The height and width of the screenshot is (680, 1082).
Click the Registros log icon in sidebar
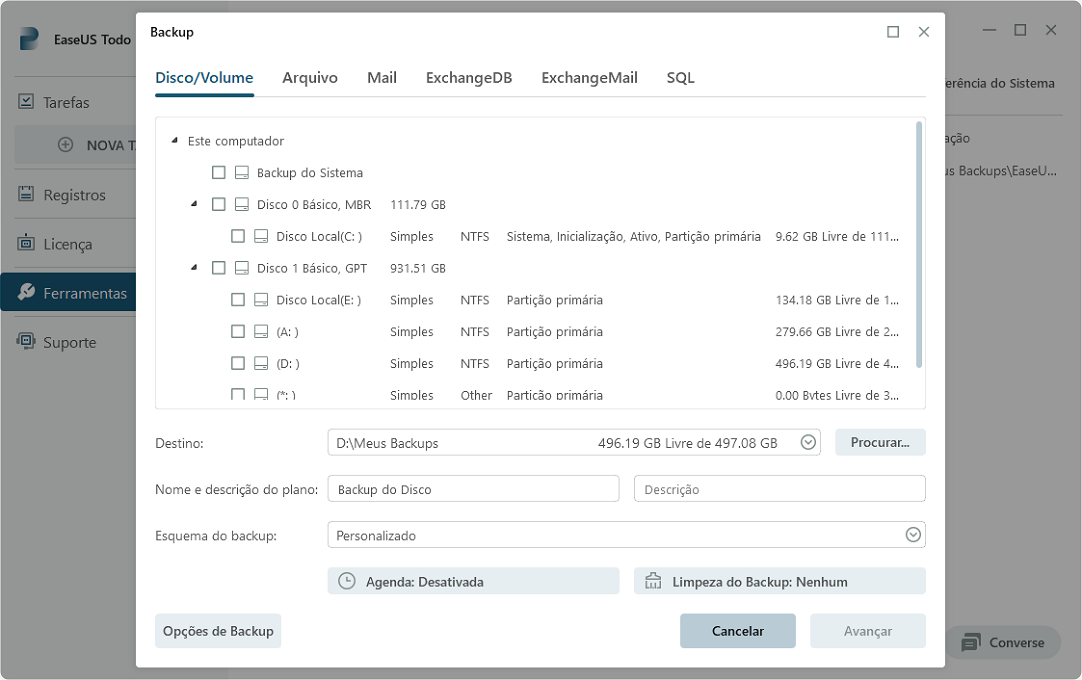26,195
